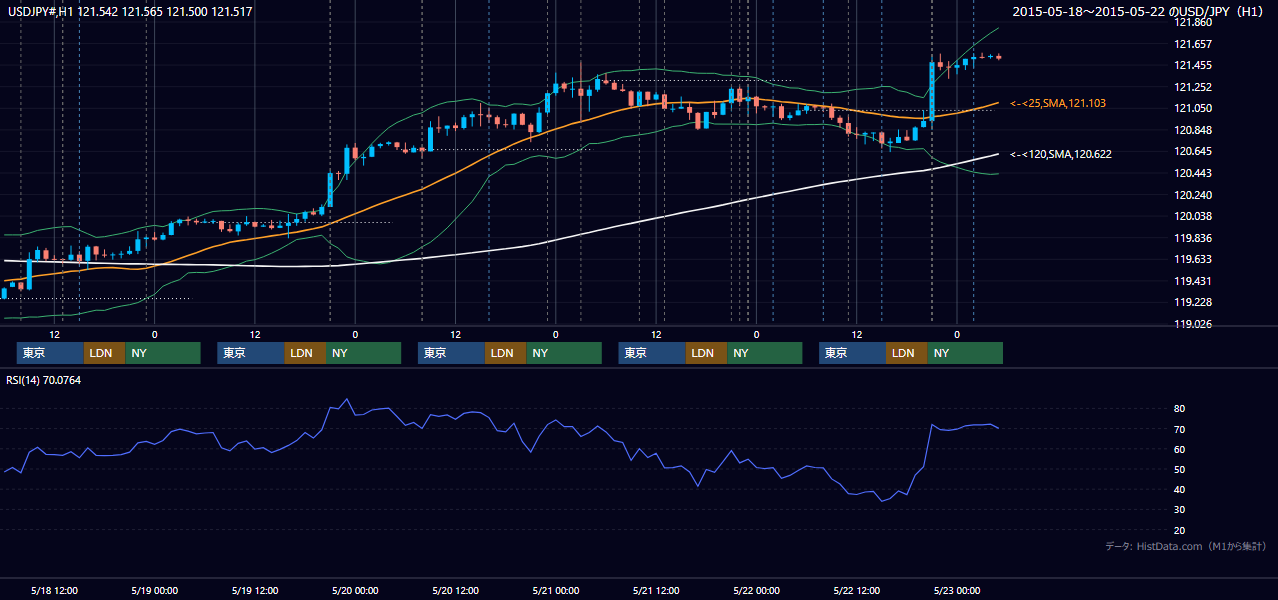Click price axis value 120.240
1278x600 pixels.
1195,195
